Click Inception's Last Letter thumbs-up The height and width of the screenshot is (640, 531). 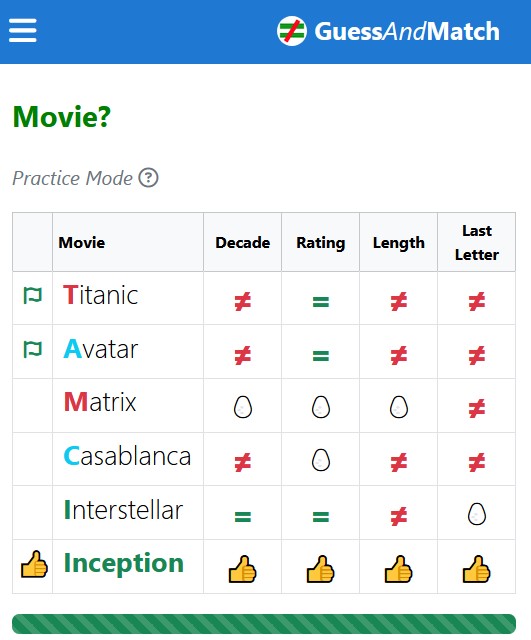tap(476, 569)
